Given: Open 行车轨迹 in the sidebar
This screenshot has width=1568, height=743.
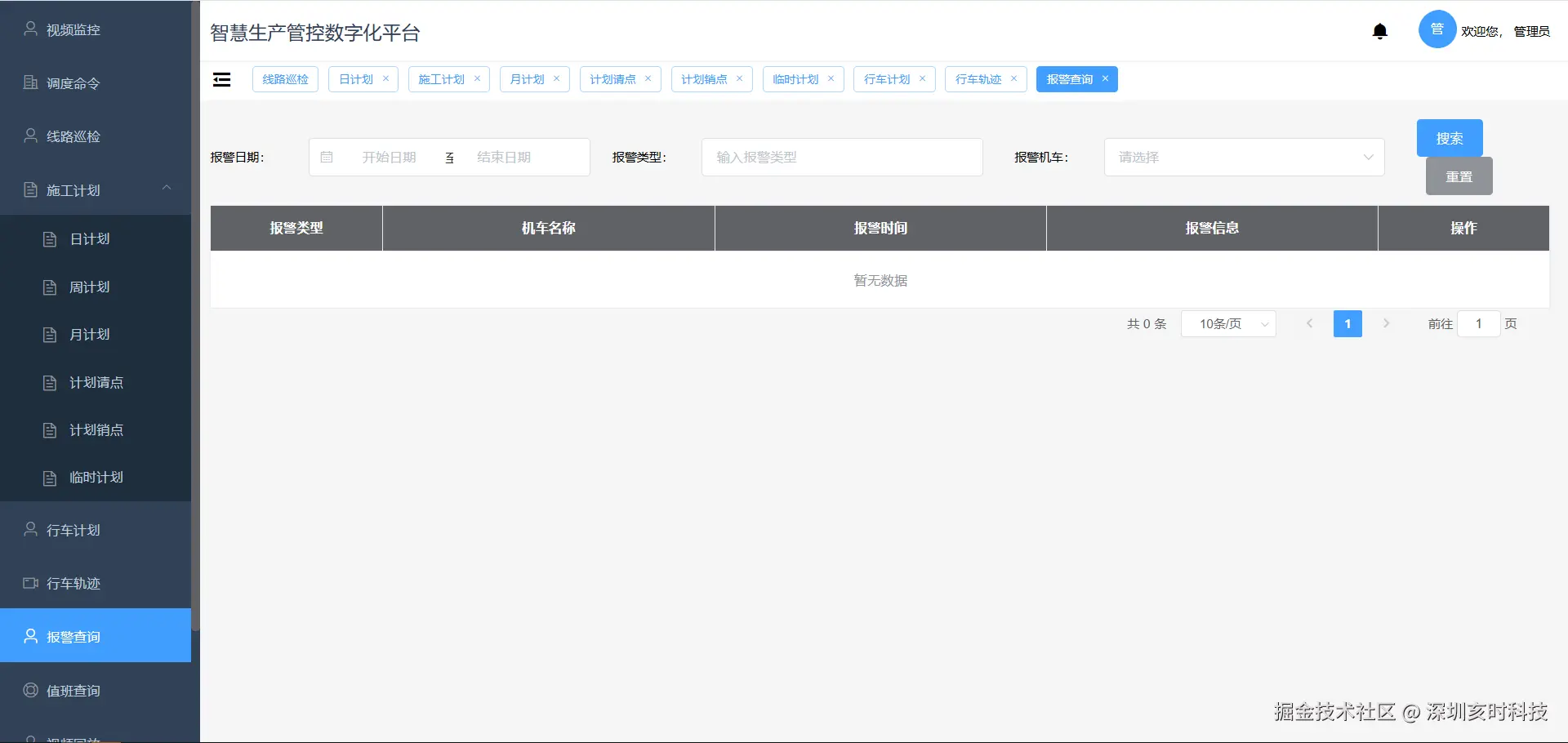Looking at the screenshot, I should tap(96, 583).
